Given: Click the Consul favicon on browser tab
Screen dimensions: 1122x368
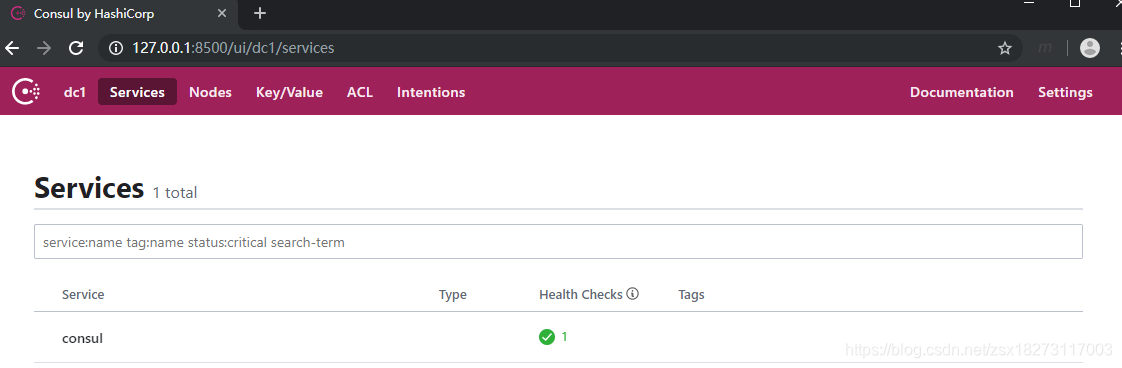Looking at the screenshot, I should (x=18, y=14).
